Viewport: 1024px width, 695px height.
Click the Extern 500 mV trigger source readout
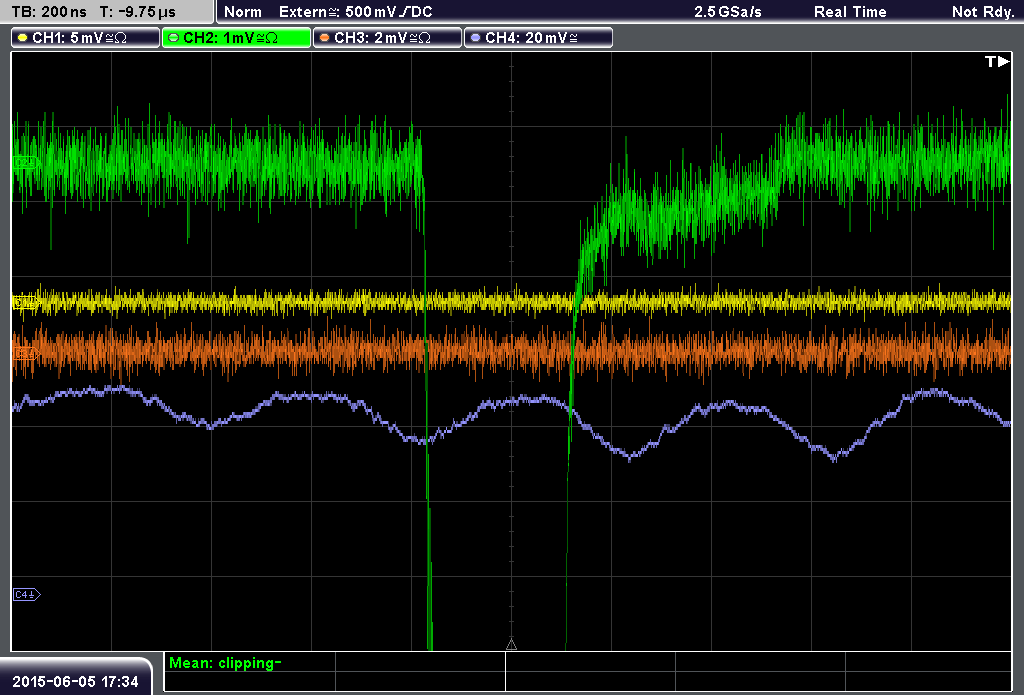point(355,12)
